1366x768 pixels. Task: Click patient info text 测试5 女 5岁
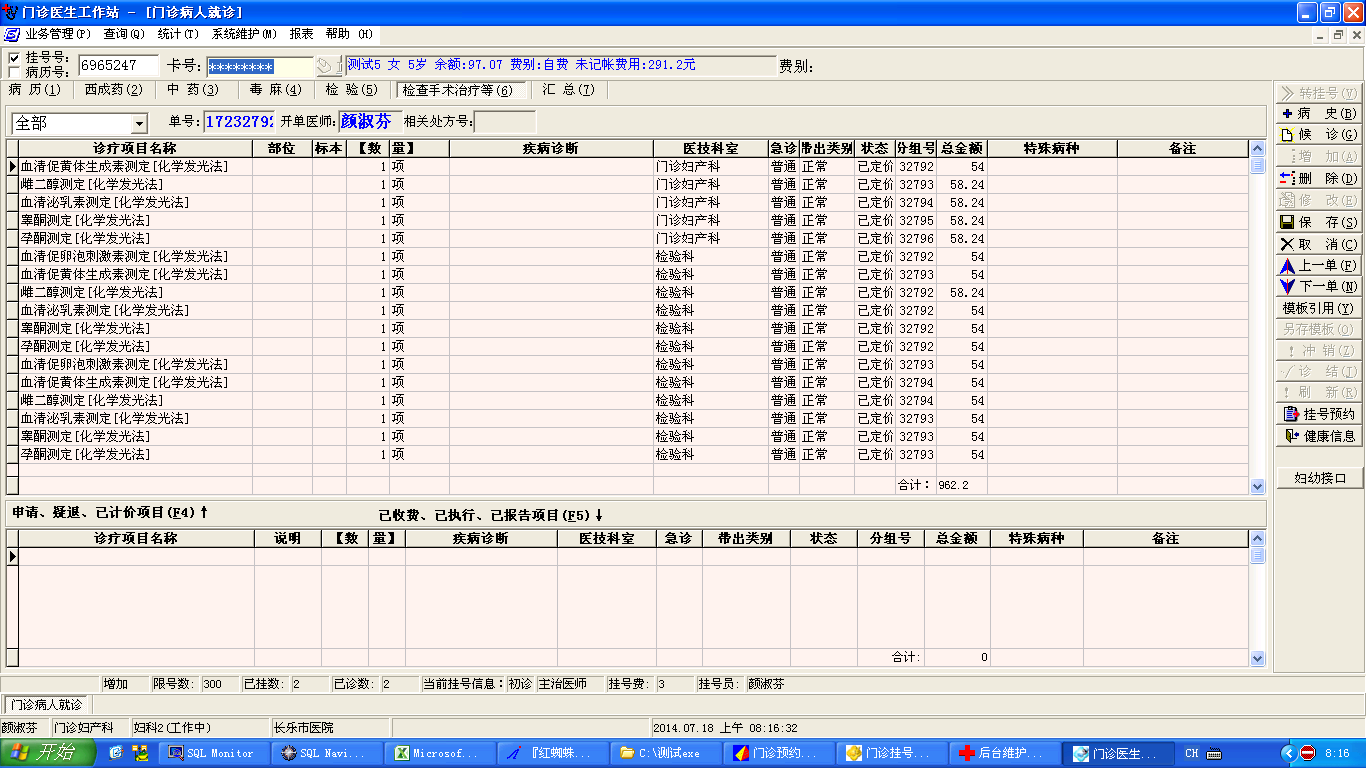point(388,65)
